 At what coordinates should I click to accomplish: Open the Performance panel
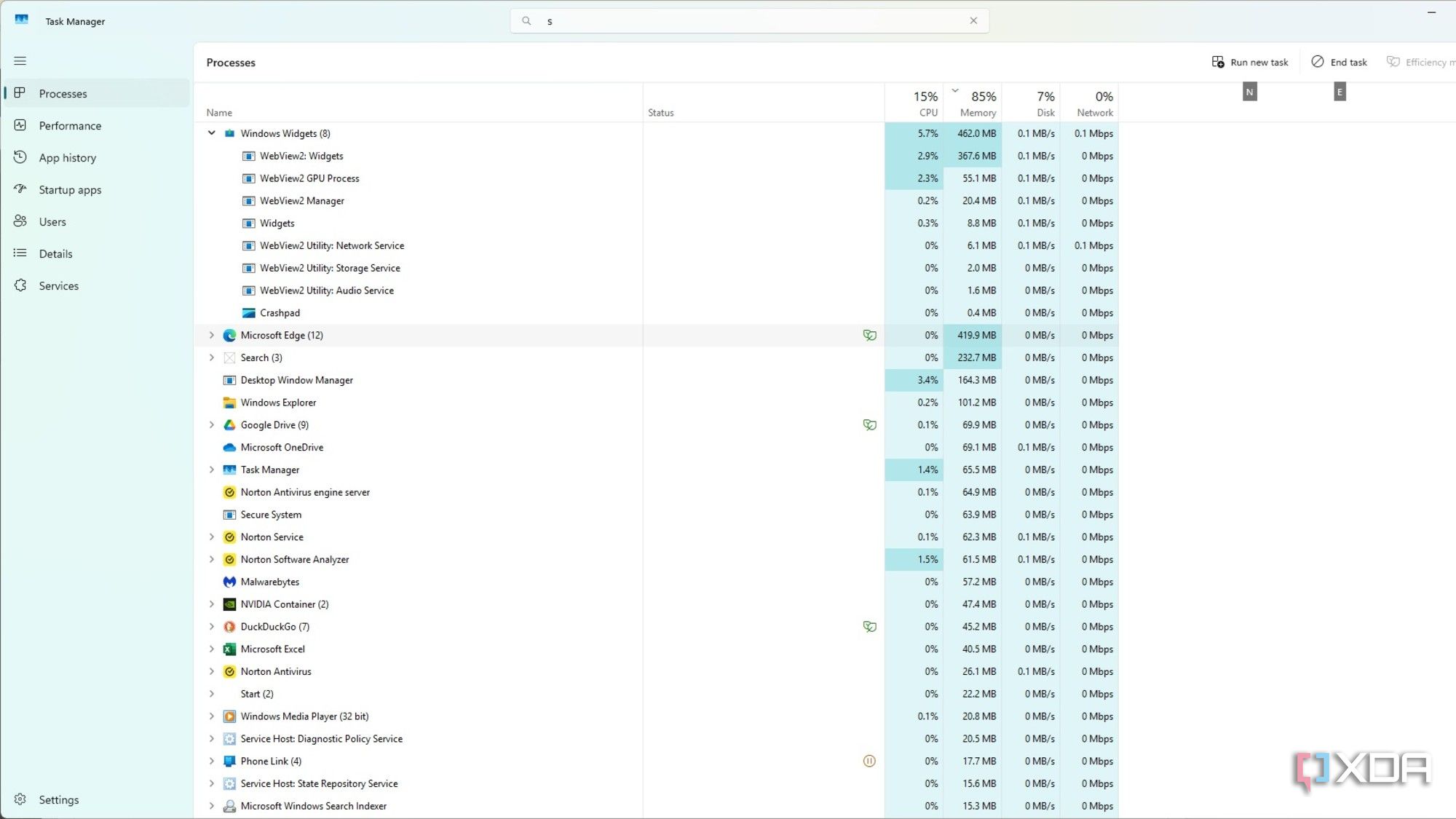69,125
